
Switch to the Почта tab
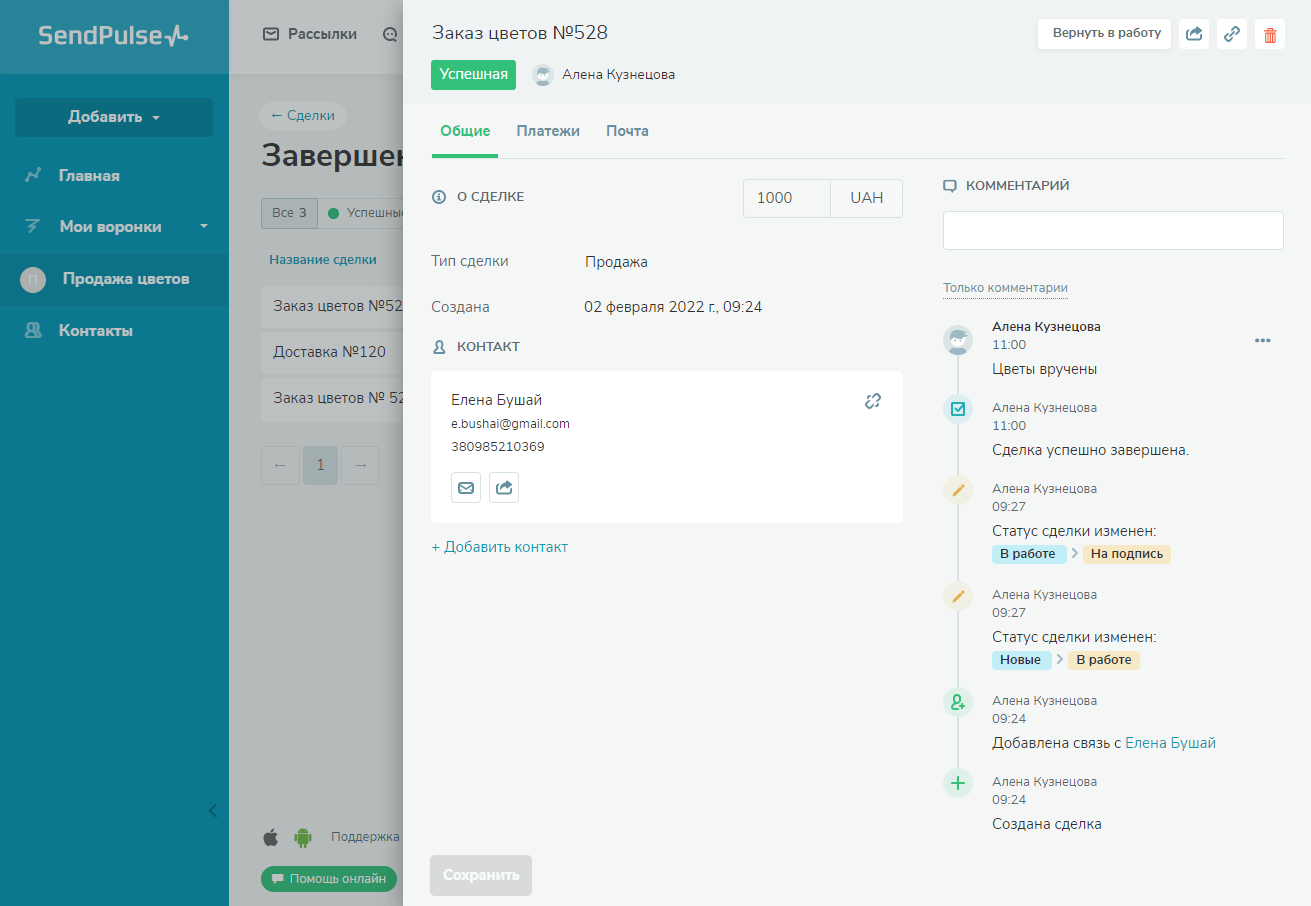coord(627,131)
